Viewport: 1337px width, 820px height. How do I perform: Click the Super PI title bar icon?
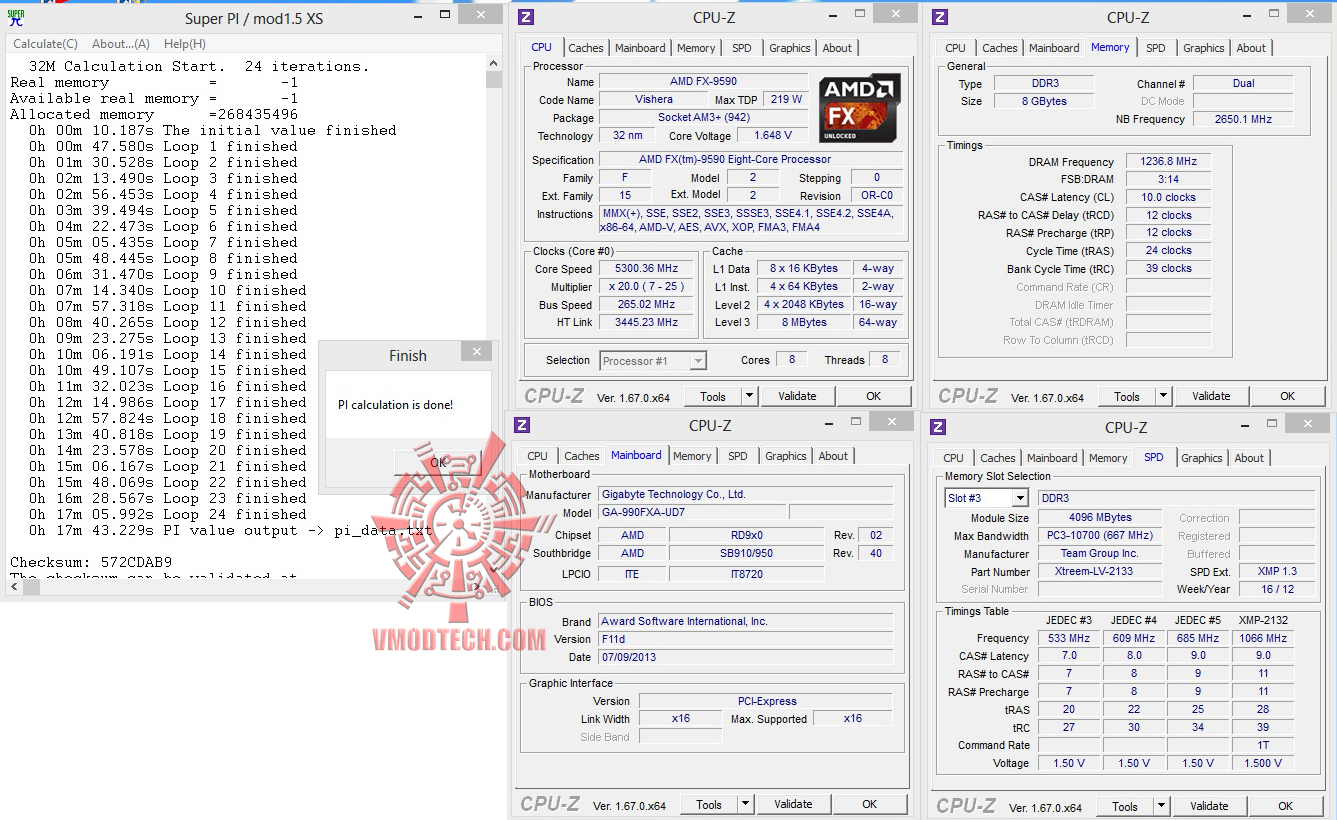point(15,17)
